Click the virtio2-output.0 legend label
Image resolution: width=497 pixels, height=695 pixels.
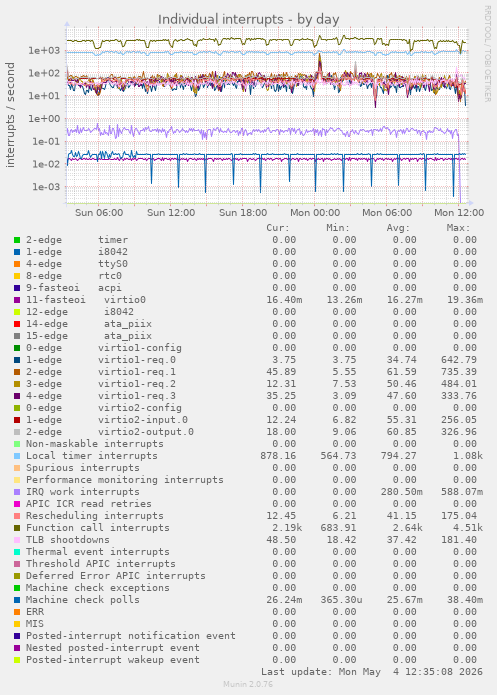pos(146,432)
